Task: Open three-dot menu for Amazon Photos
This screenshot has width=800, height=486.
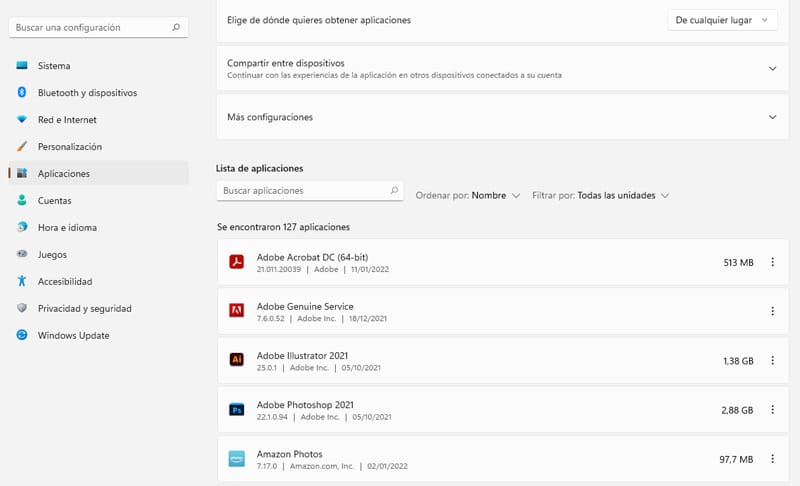Action: coord(772,459)
